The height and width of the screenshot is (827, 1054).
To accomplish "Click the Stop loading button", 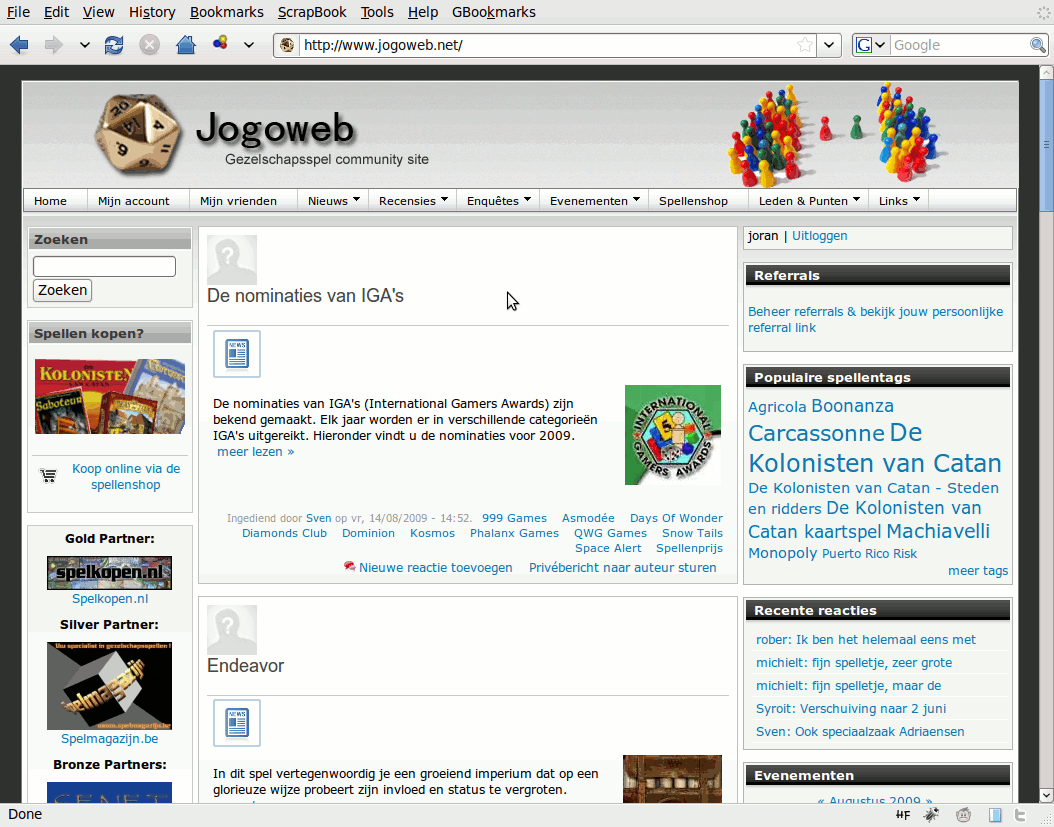I will click(149, 45).
